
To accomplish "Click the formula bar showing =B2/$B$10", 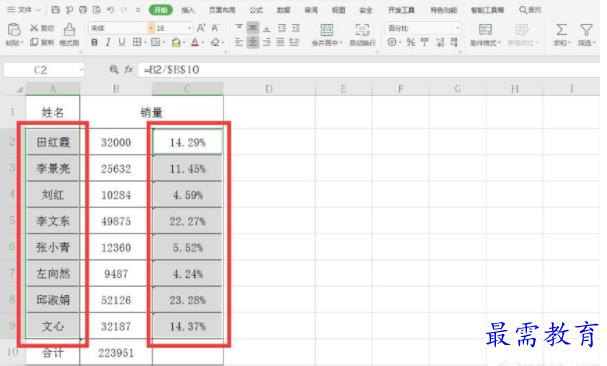I will coord(368,70).
